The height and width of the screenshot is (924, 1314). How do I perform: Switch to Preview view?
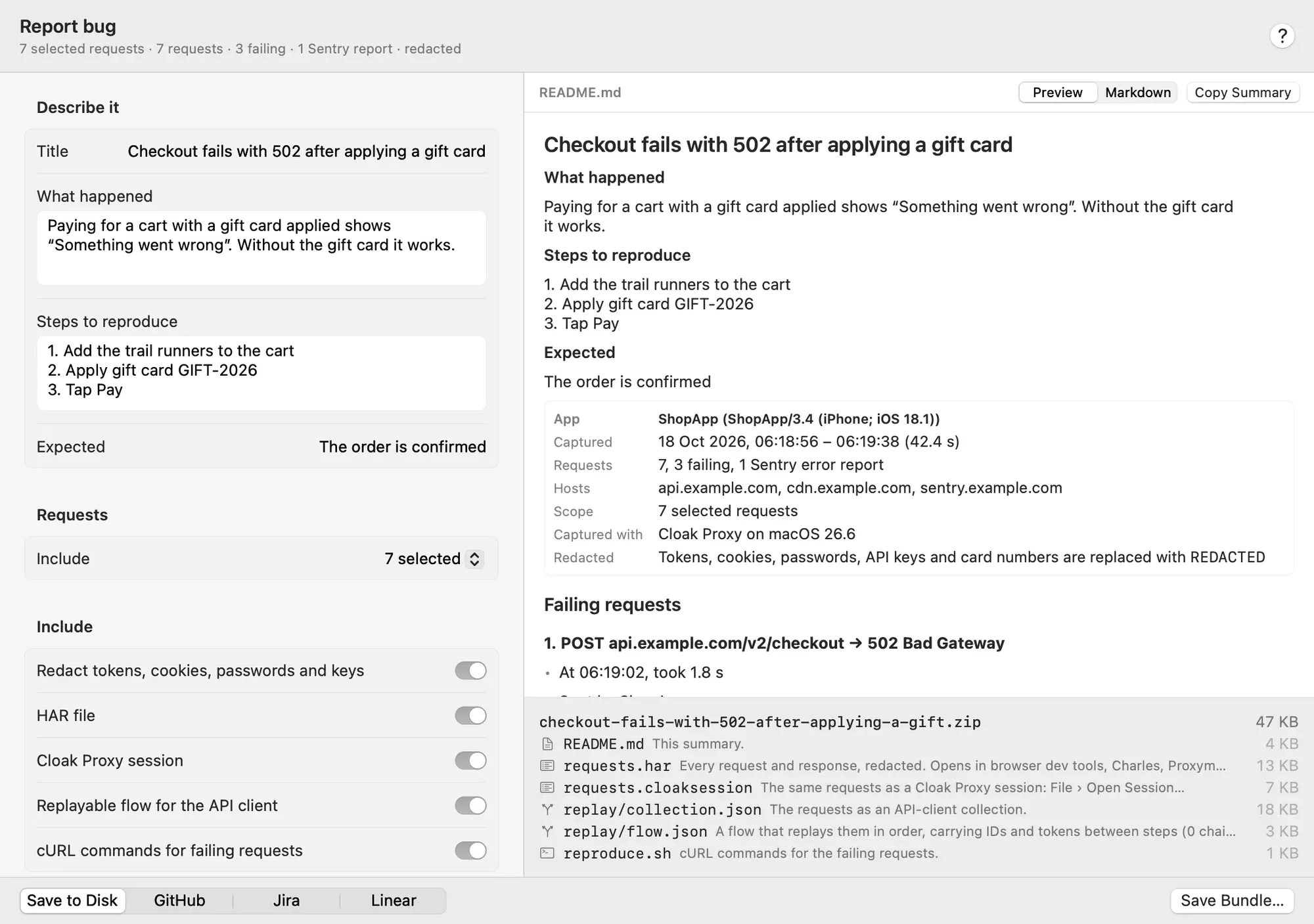[1057, 93]
